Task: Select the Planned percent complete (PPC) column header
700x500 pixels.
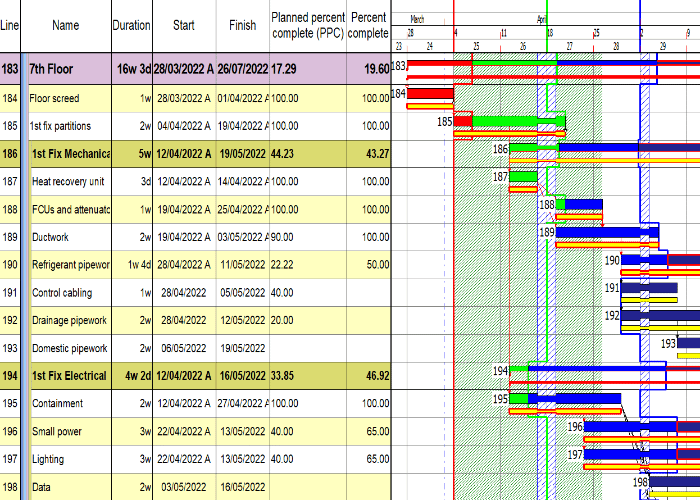Action: click(x=308, y=25)
